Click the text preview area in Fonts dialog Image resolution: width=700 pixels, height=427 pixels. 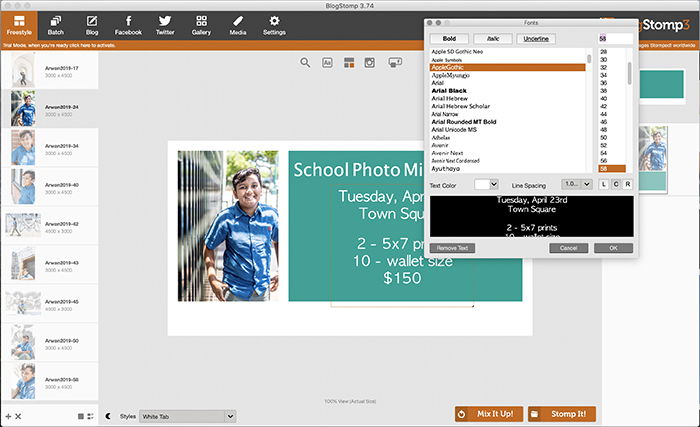point(532,216)
